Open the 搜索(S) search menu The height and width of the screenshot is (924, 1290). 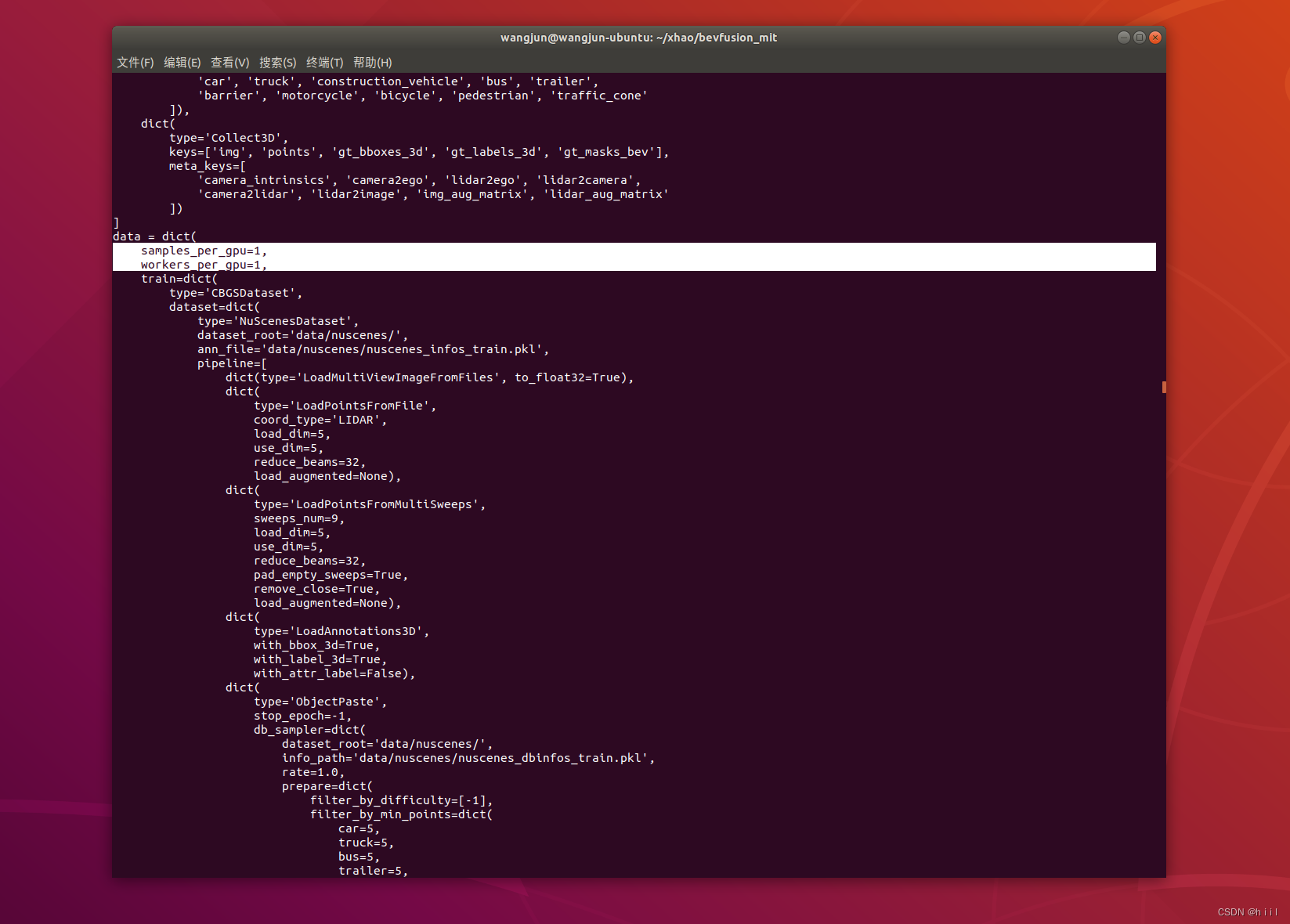point(278,63)
